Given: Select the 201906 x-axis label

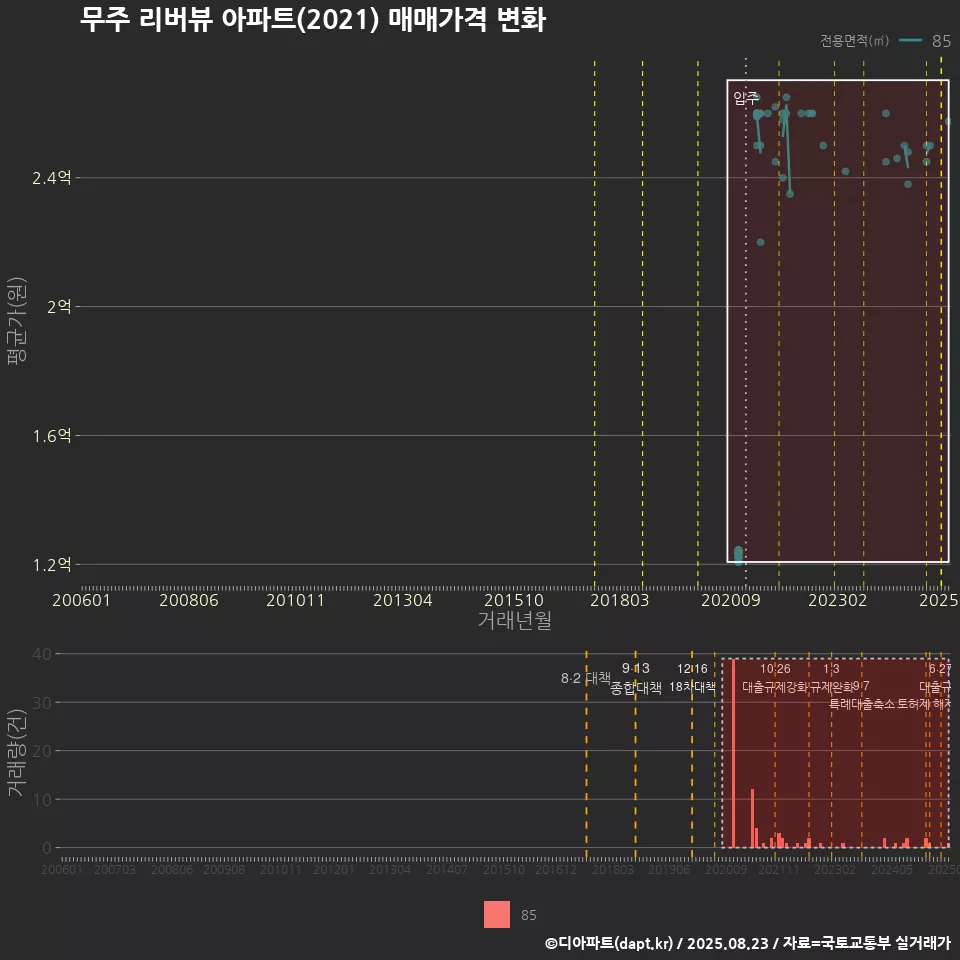Looking at the screenshot, I should click(x=669, y=869).
